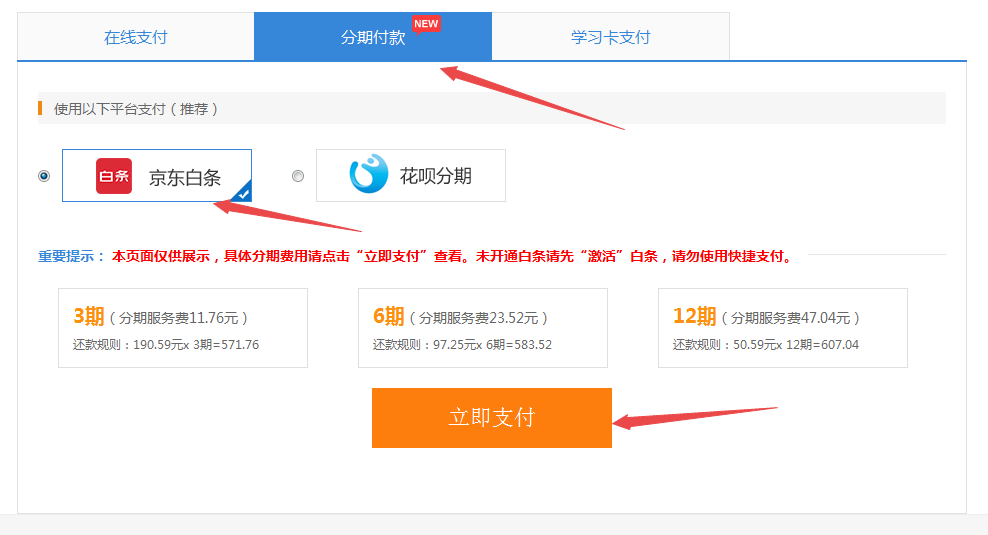Click 还款规则 190.59元x 3期=571.76 text

click(166, 345)
